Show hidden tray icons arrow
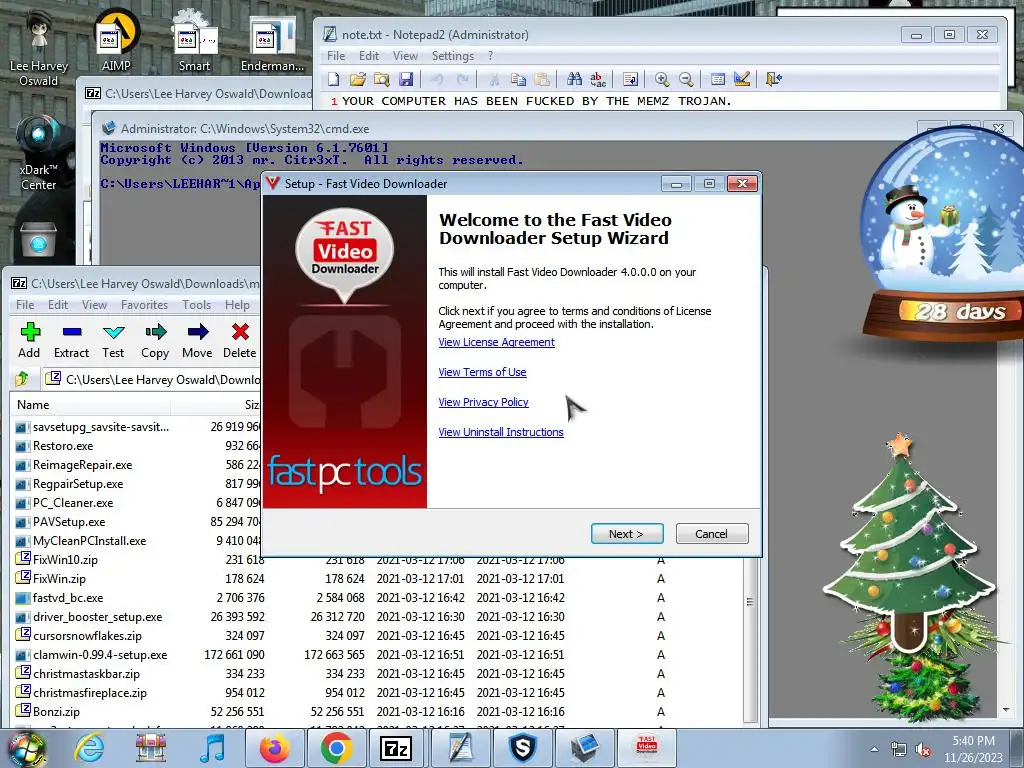The width and height of the screenshot is (1024, 768). [874, 749]
